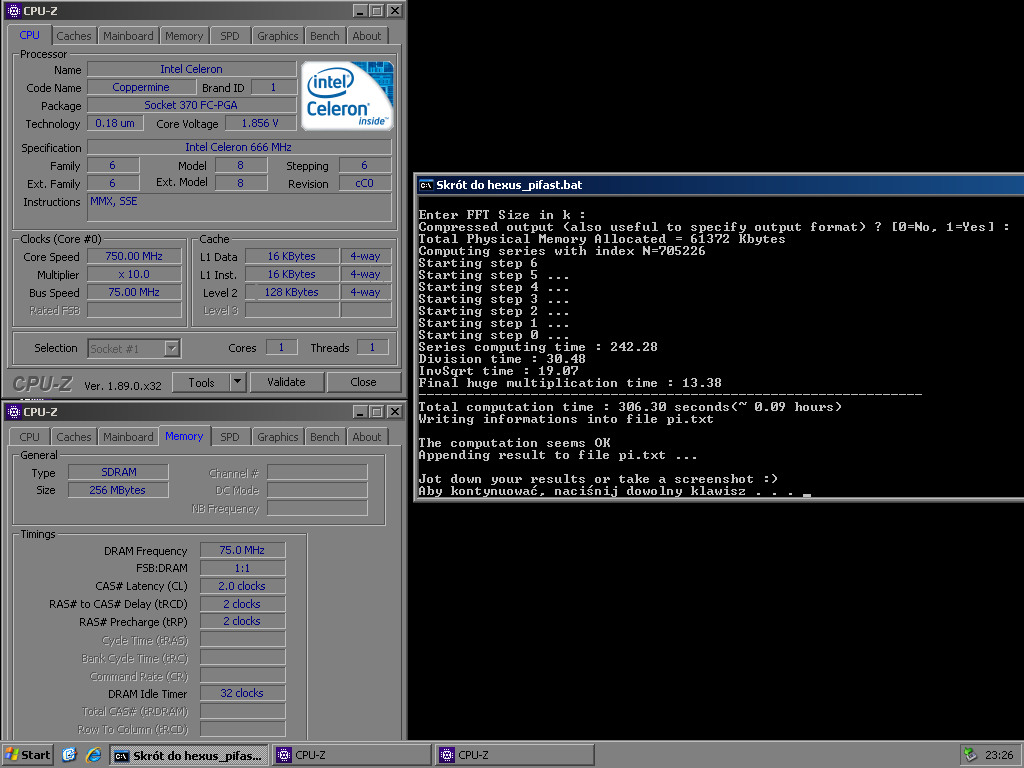The width and height of the screenshot is (1024, 768).
Task: Click the Core Speed value 750.00 MHz
Action: click(x=134, y=257)
